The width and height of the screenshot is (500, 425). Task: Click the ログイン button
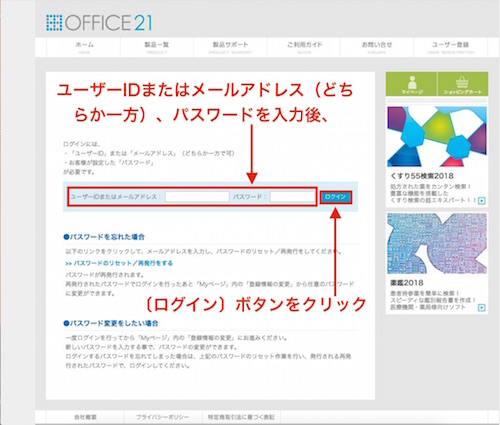[x=336, y=197]
